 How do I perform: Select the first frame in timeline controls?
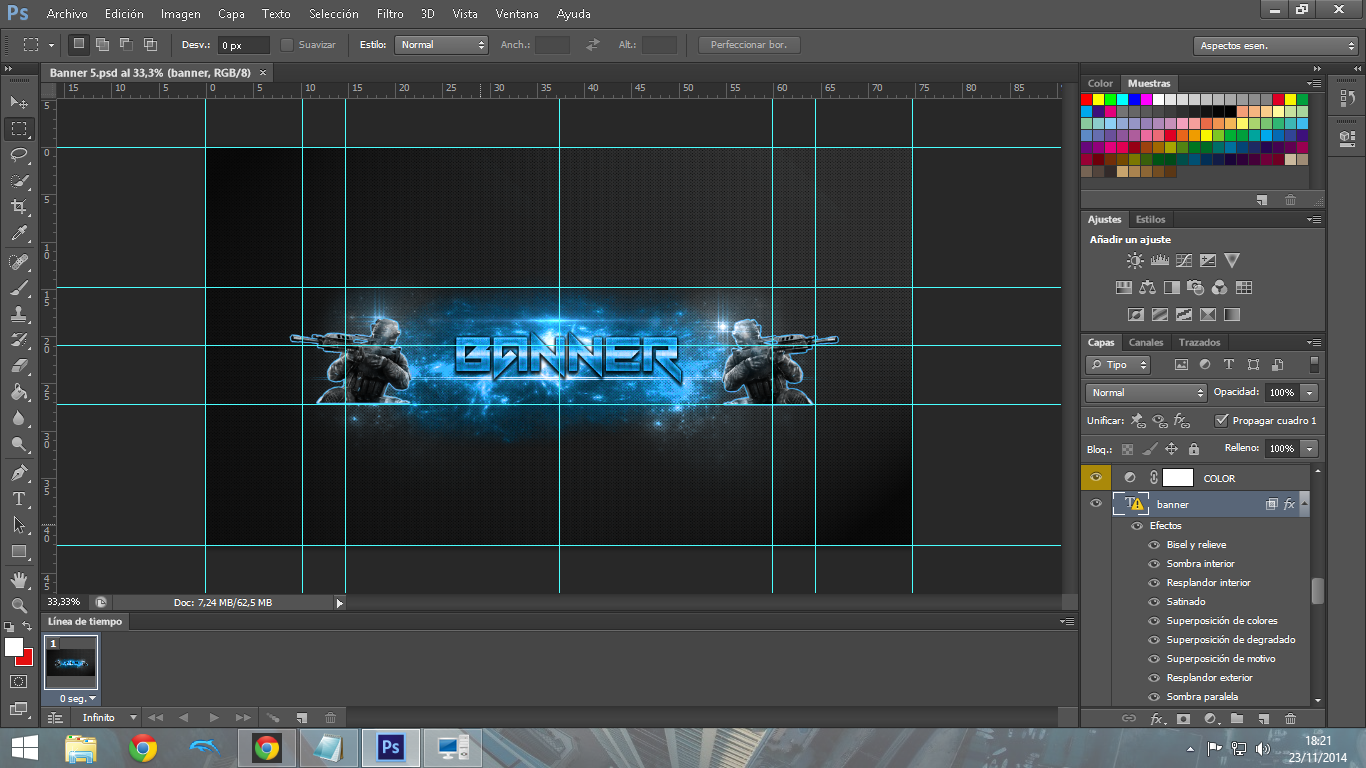pos(155,718)
